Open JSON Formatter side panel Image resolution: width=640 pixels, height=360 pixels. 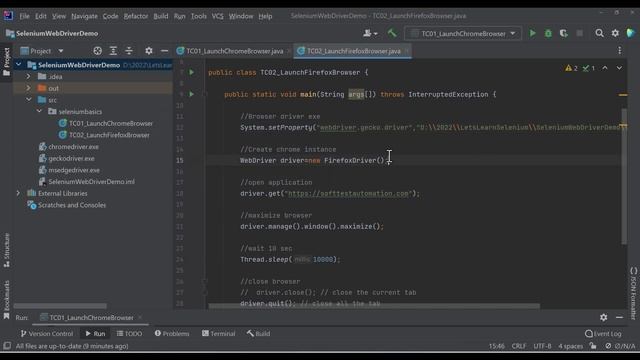[633, 293]
